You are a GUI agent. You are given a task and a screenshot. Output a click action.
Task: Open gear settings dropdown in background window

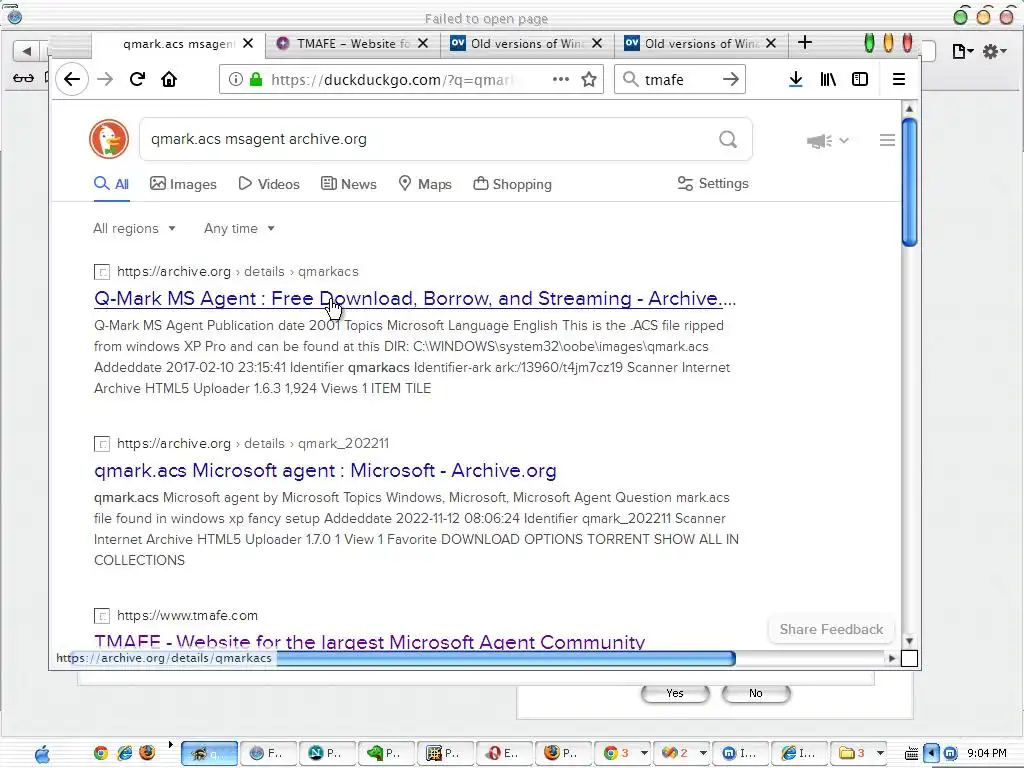995,50
